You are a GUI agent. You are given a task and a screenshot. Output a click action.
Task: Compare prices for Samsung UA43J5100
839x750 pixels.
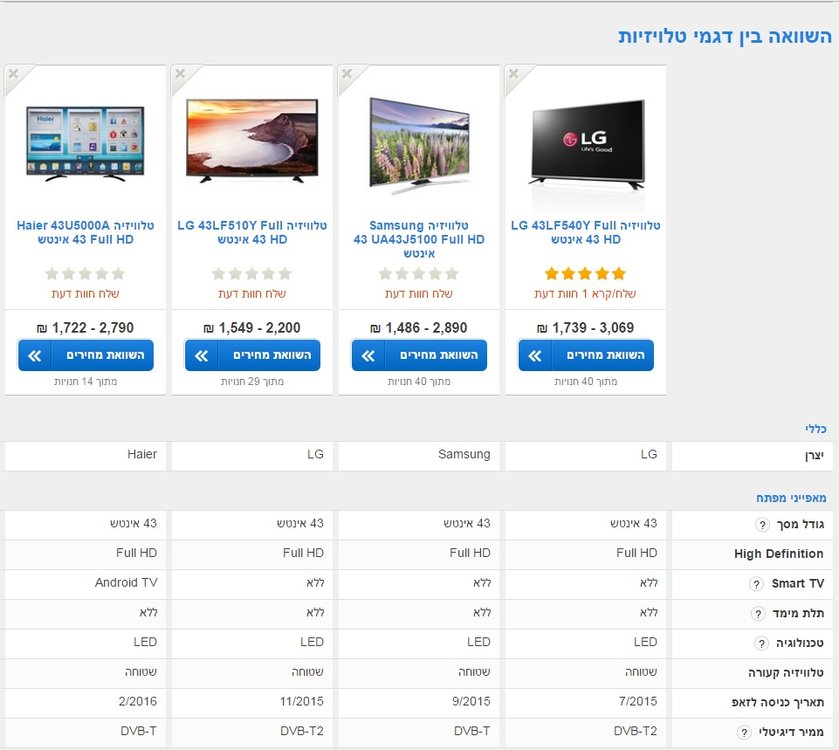tap(419, 355)
